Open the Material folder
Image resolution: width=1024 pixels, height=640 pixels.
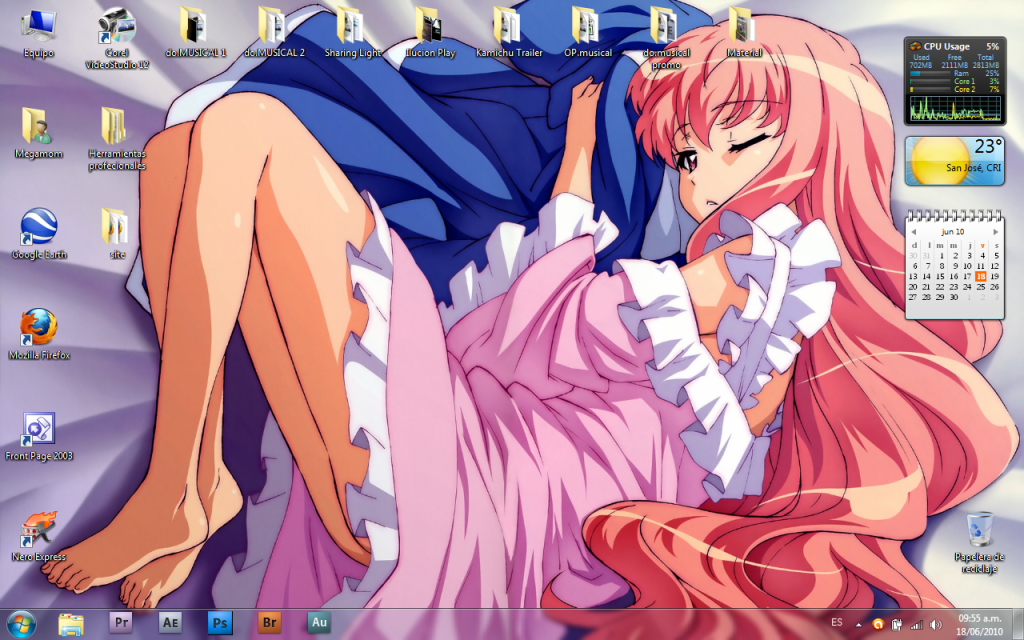(744, 33)
